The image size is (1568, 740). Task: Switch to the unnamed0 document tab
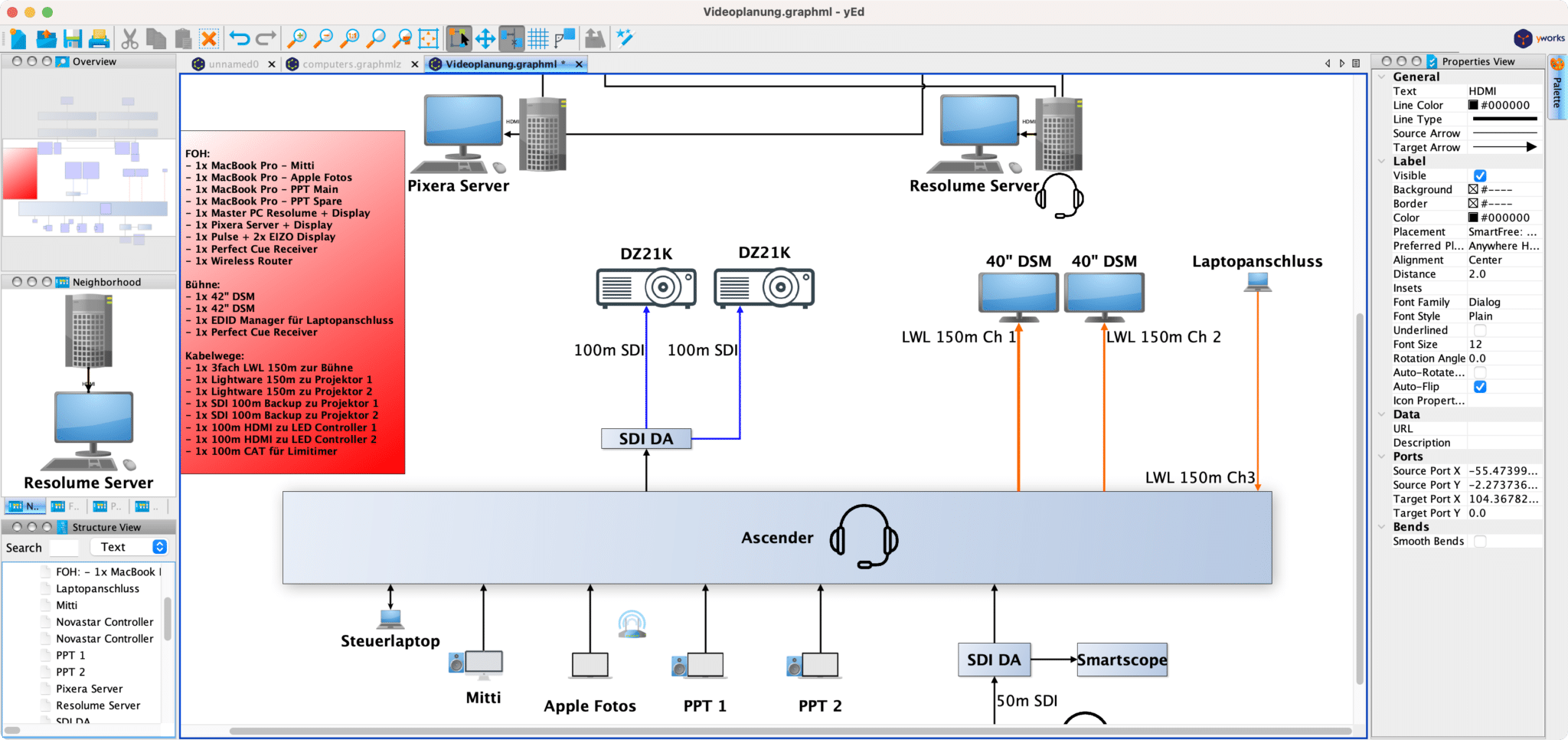[234, 64]
